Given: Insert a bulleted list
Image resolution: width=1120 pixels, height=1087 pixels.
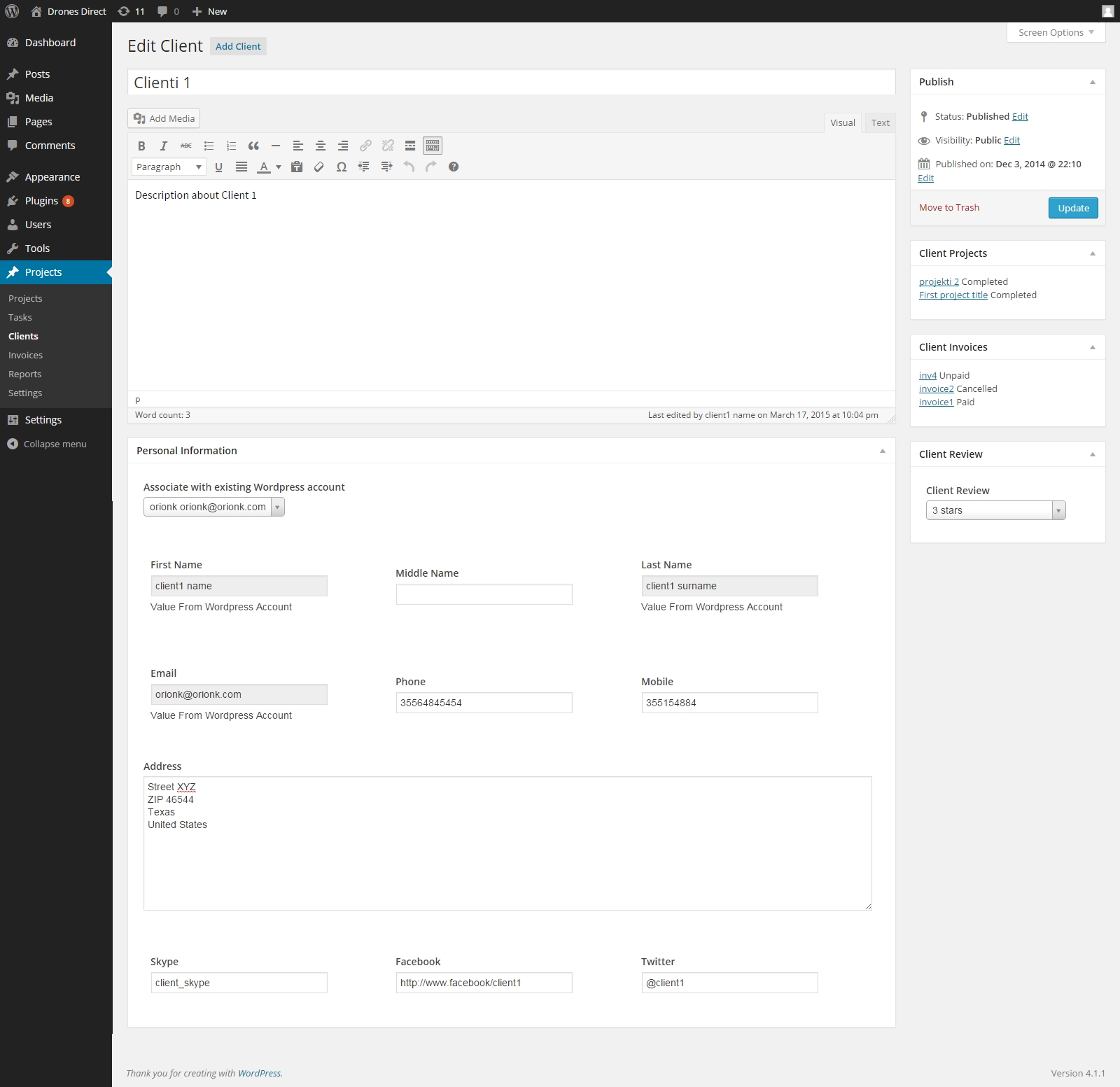Looking at the screenshot, I should (x=209, y=146).
